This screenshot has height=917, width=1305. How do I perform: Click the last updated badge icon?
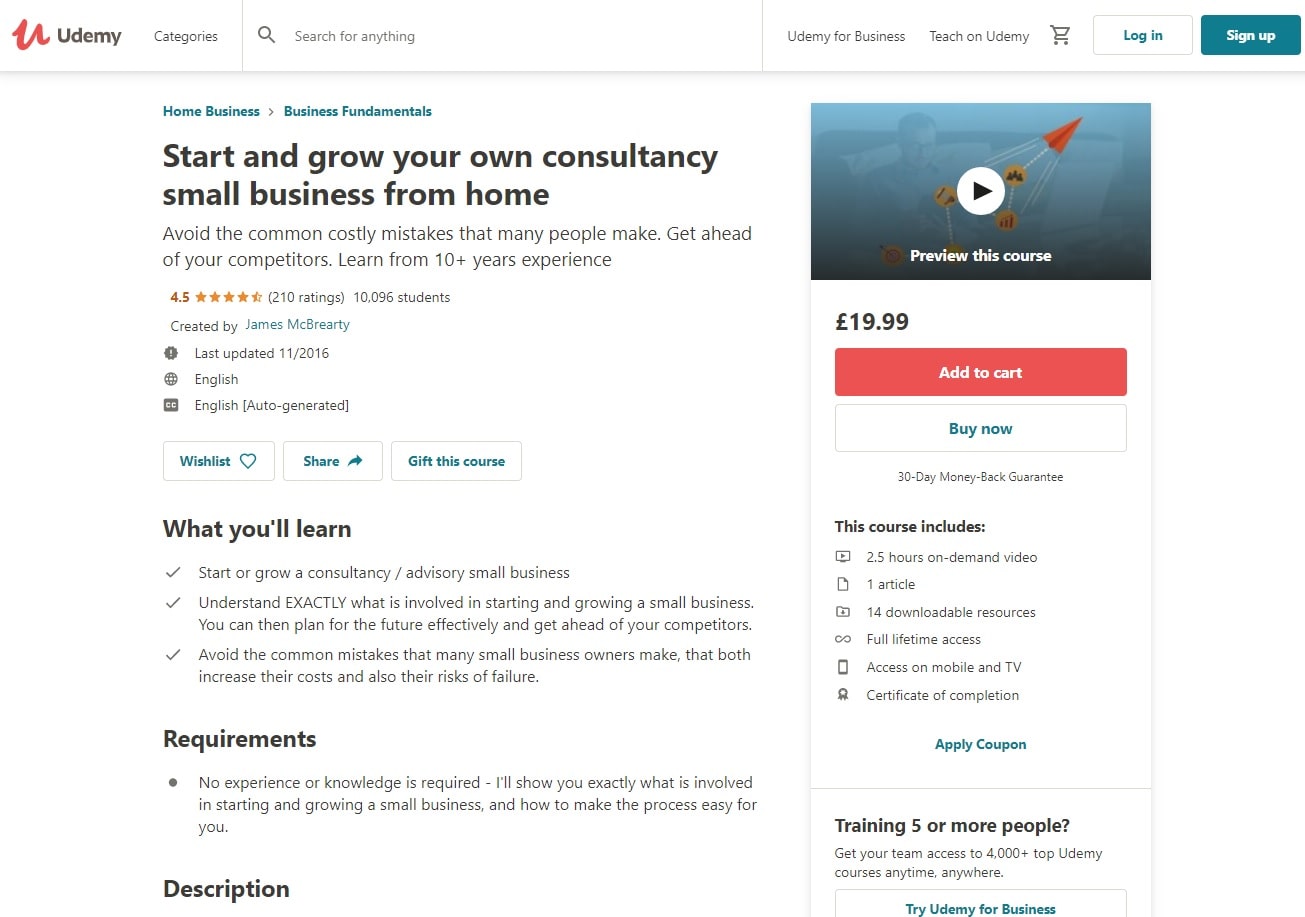171,353
